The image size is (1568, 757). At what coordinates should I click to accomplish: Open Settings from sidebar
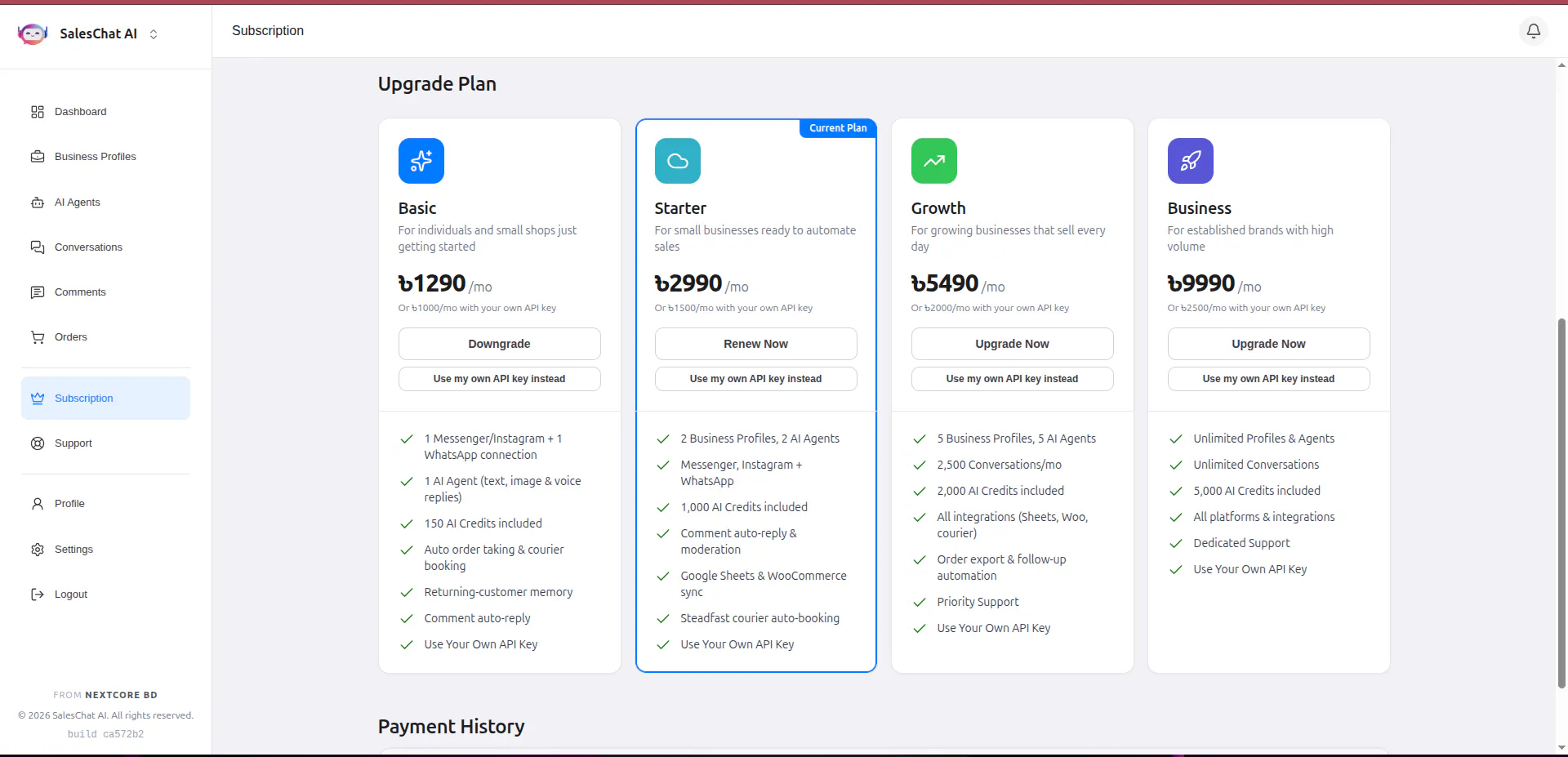click(105, 550)
